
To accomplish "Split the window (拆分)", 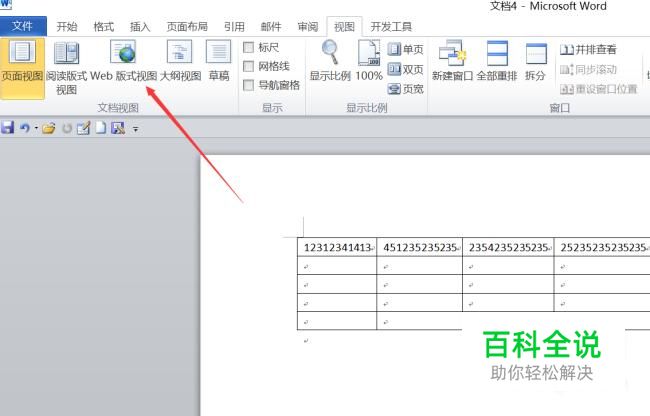I will (x=535, y=61).
